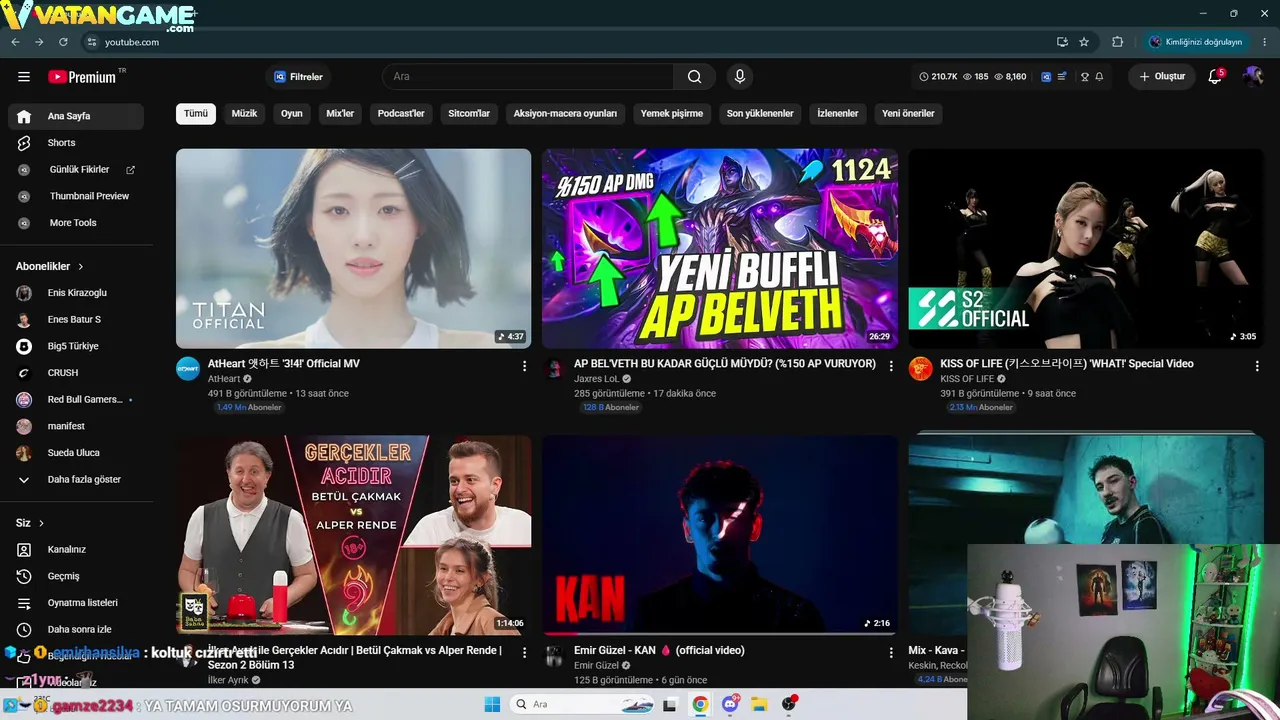Screen dimensions: 1280x720
Task: Select the Podcast'ler filter chip
Action: (401, 114)
